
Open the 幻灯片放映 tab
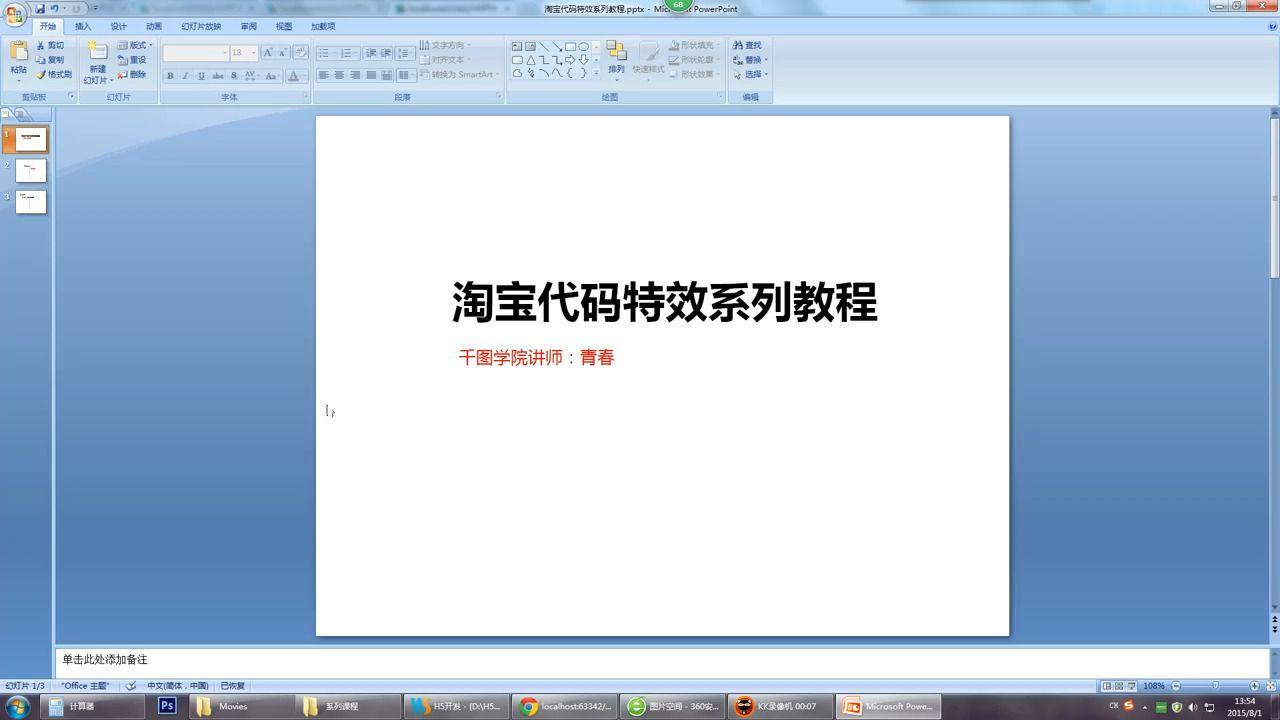(201, 26)
